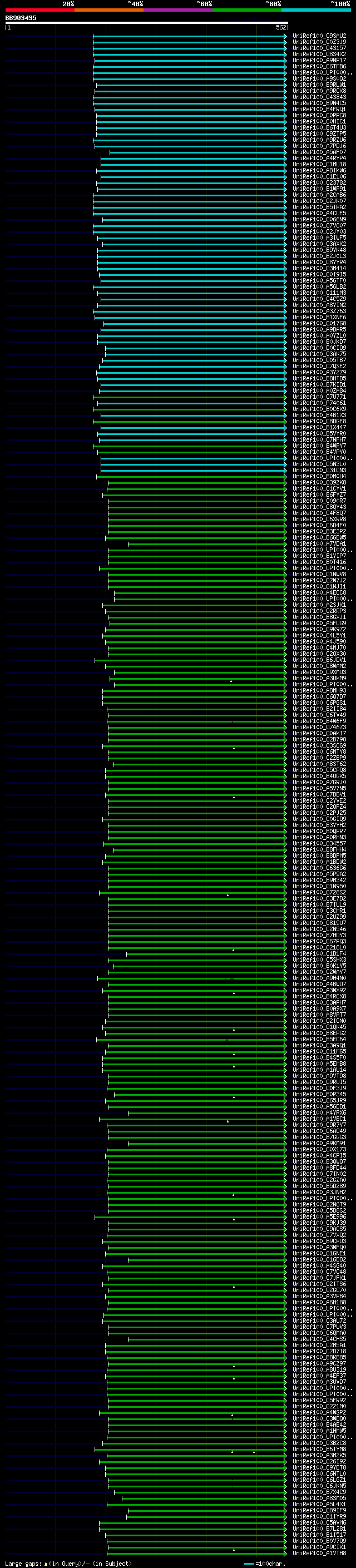
Task: Select the UniRef100_Q7V8Q7 label
Action: point(319,225)
